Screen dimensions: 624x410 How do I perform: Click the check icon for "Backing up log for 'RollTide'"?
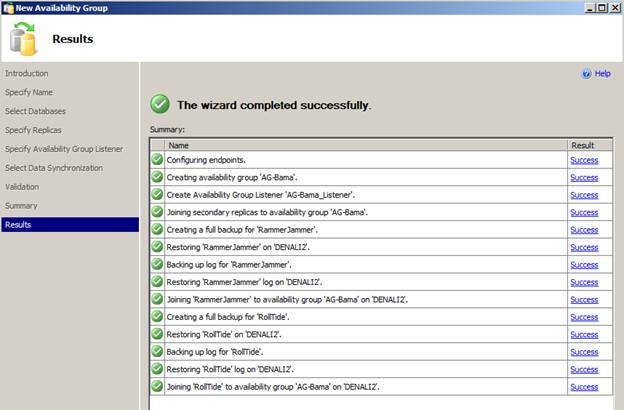pyautogui.click(x=157, y=351)
